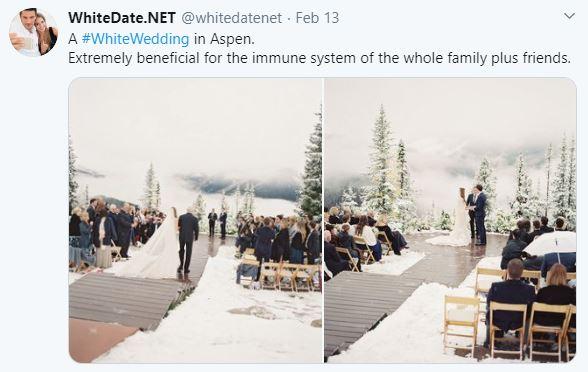Click the WhiteDate.NET display name
Viewport: 588px width, 372px height.
[122, 18]
